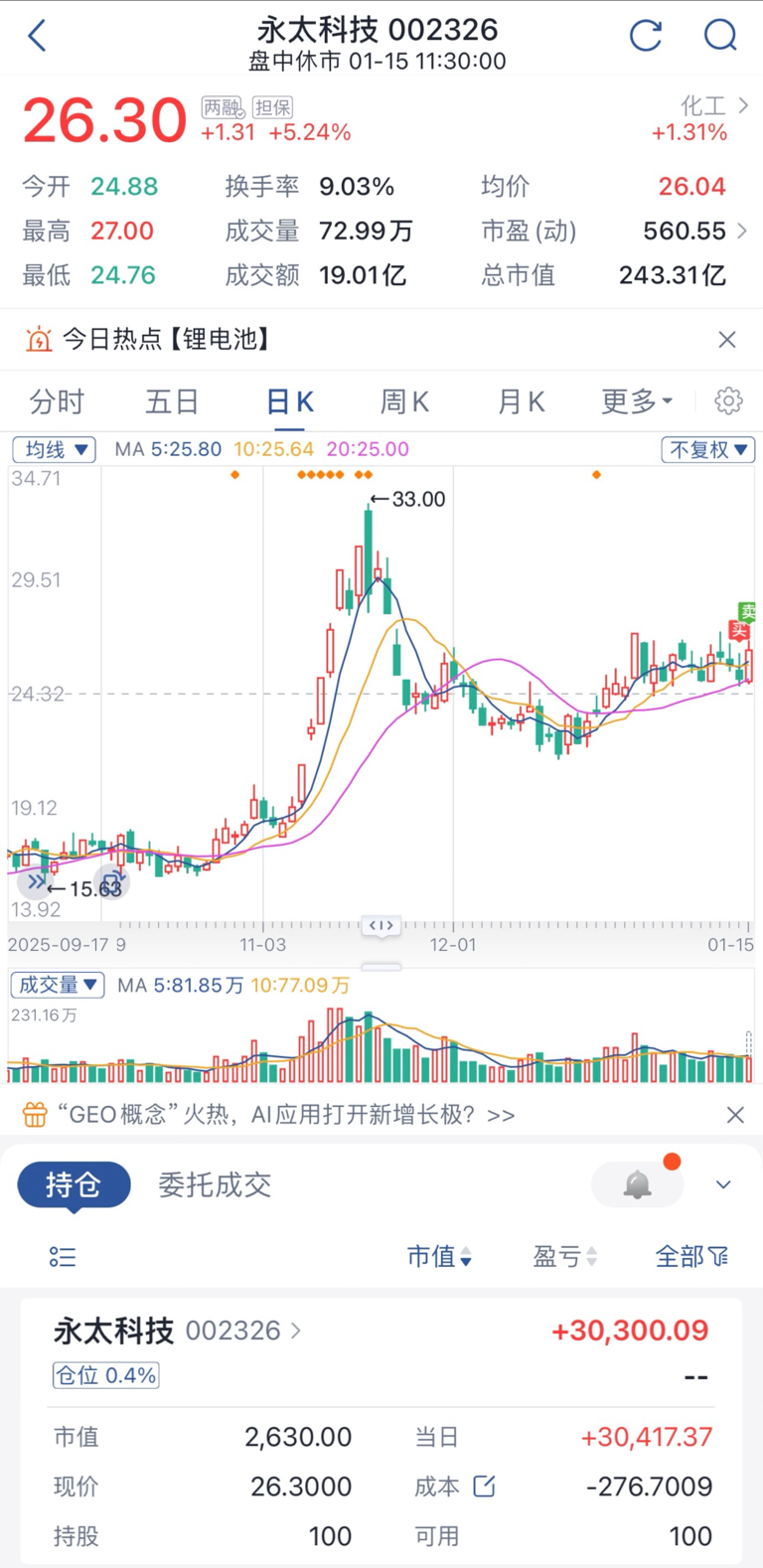Select the 日K tab

tap(290, 401)
